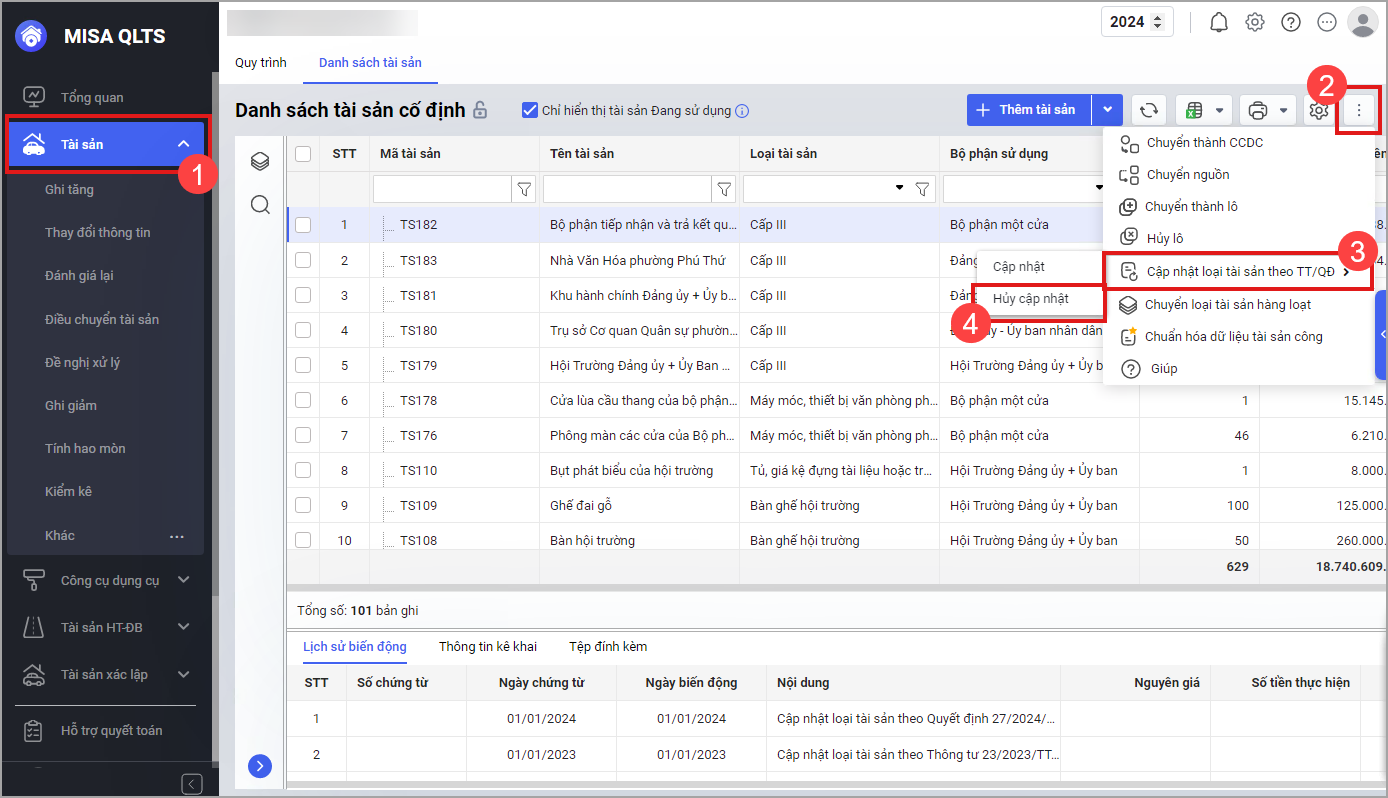Open the help question mark icon in header
Viewport: 1388px width, 798px height.
coord(1291,22)
